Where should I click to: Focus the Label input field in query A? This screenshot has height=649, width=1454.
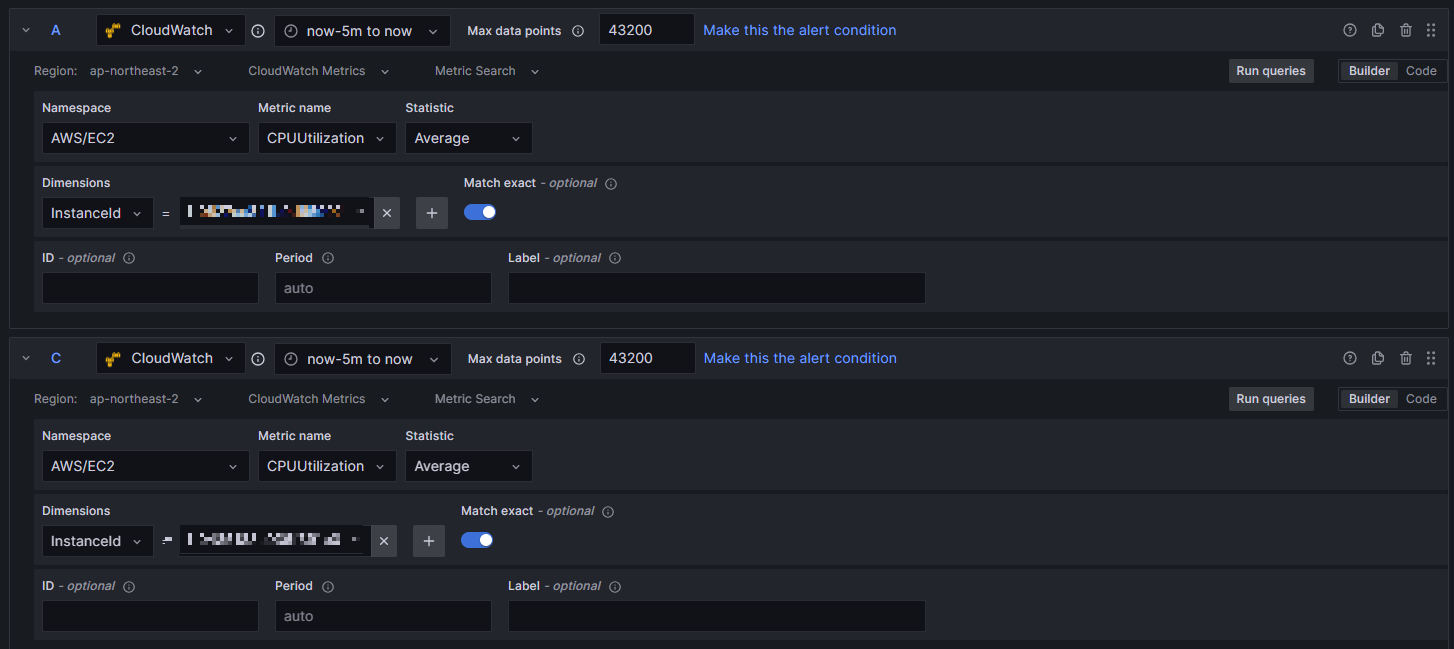click(717, 288)
